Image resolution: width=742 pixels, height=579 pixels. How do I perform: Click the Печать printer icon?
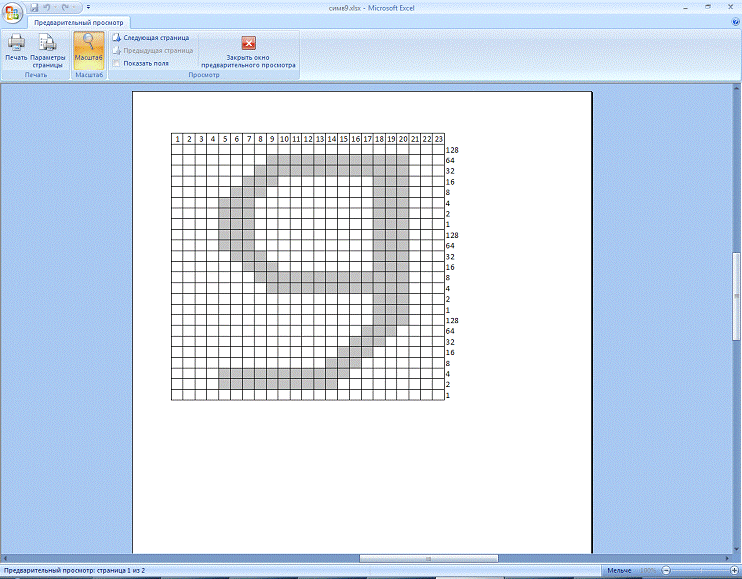click(16, 46)
